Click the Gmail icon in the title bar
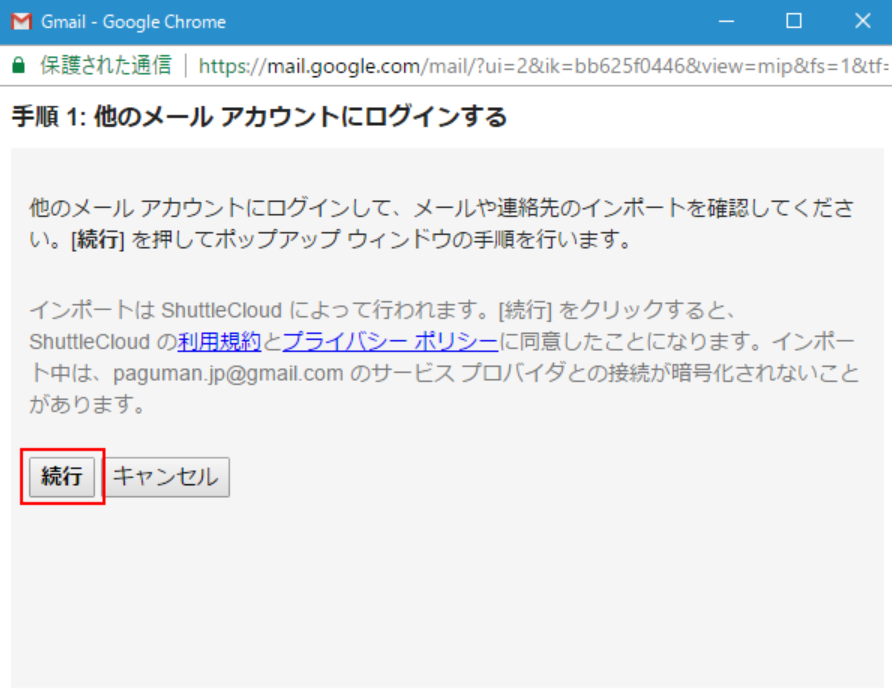This screenshot has height=693, width=892. 22,22
